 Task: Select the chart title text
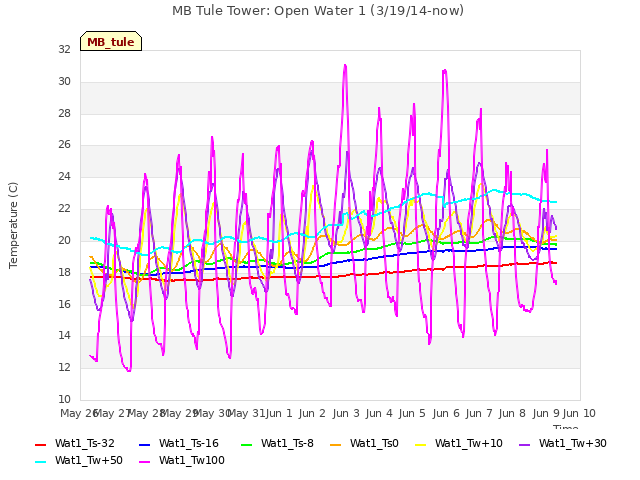coord(318,10)
